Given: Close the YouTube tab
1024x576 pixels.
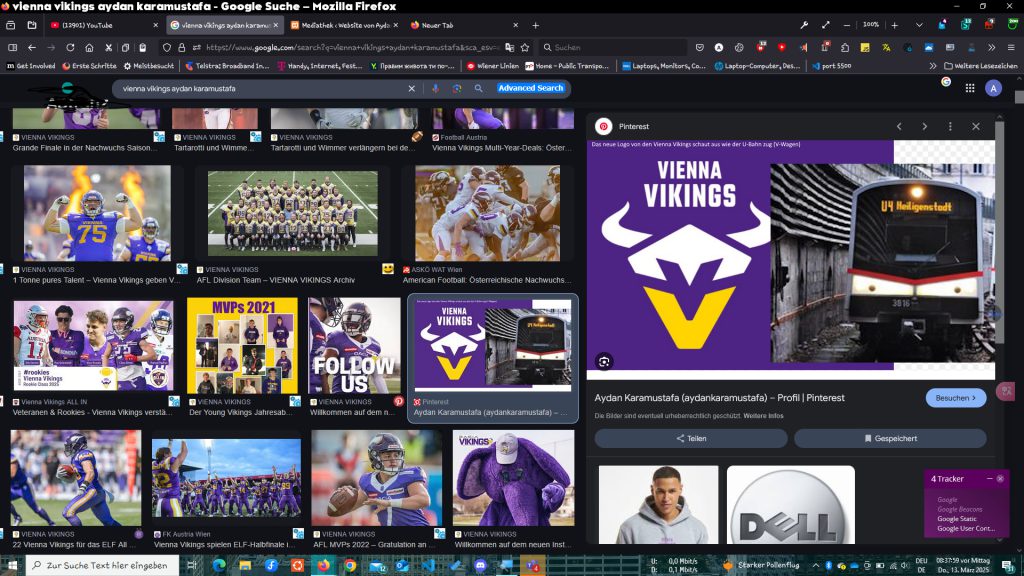Looking at the screenshot, I should (155, 25).
